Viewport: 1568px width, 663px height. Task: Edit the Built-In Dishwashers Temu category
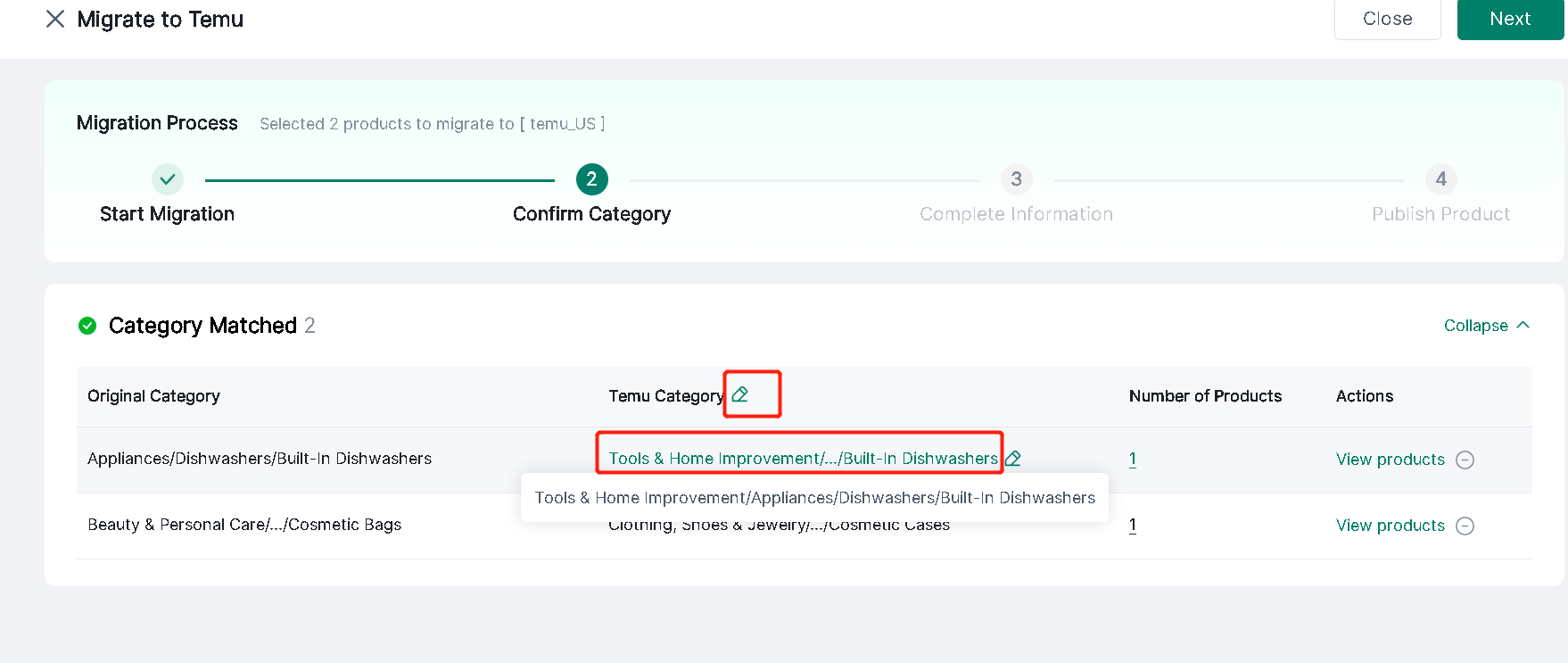(1013, 459)
